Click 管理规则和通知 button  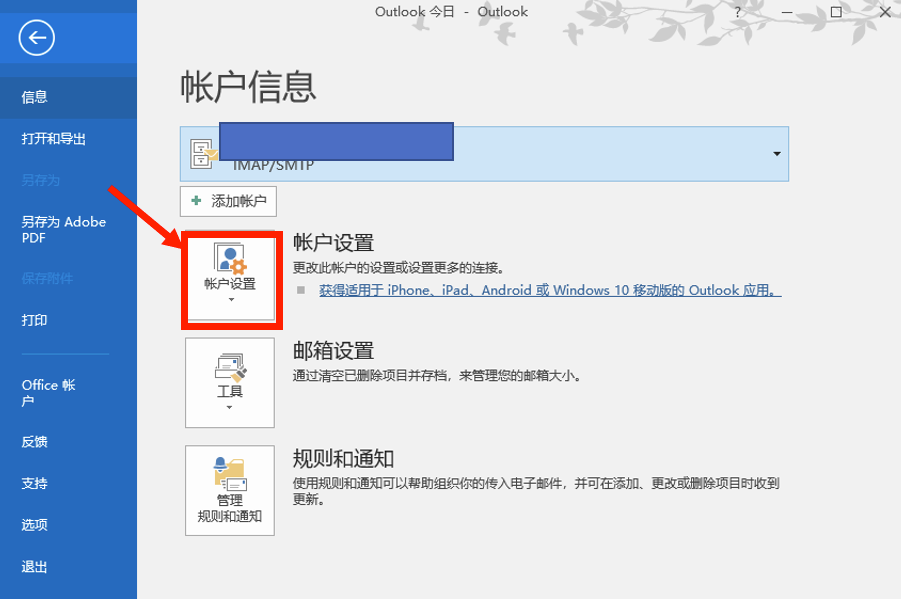[x=230, y=490]
